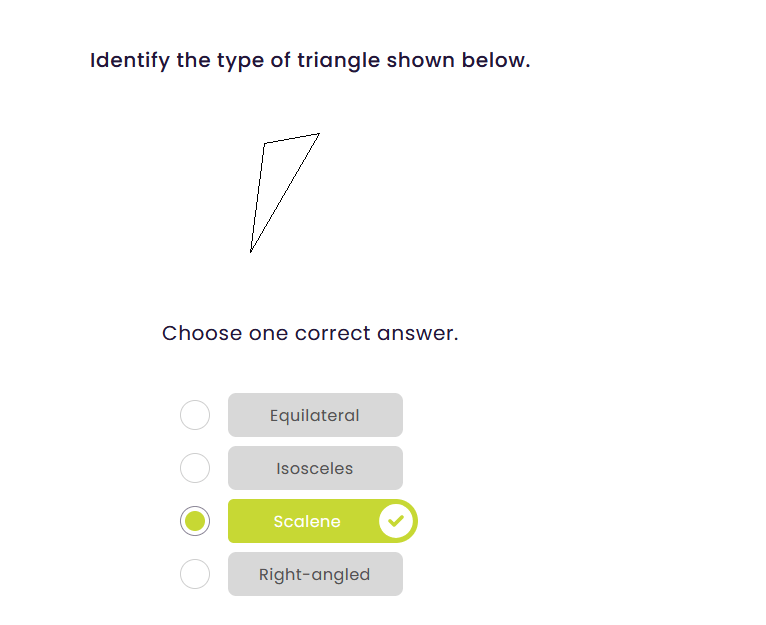Click the green Scalene answer label

tap(306, 521)
